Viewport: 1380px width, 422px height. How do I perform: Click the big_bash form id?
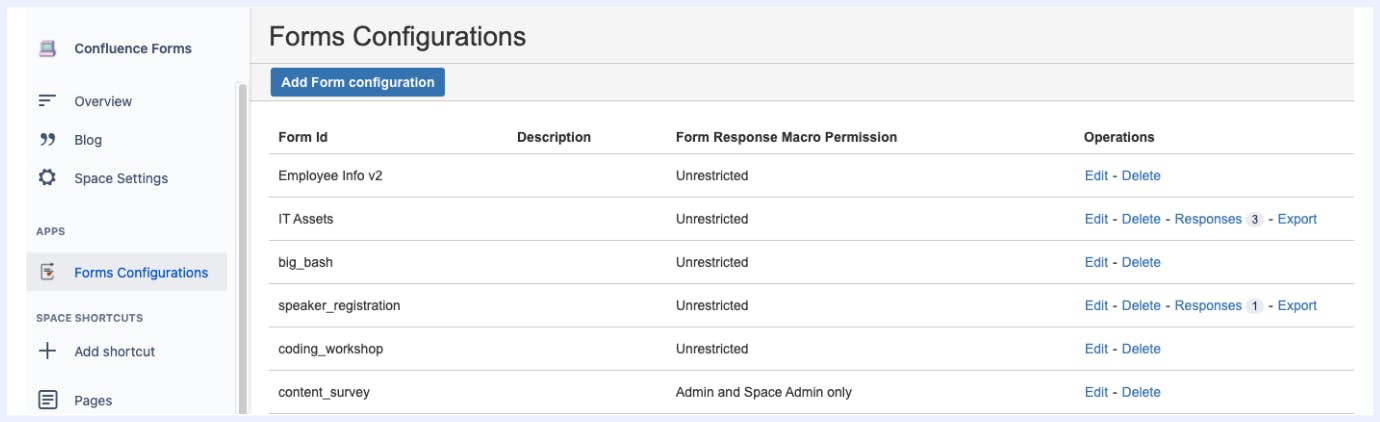pyautogui.click(x=307, y=262)
